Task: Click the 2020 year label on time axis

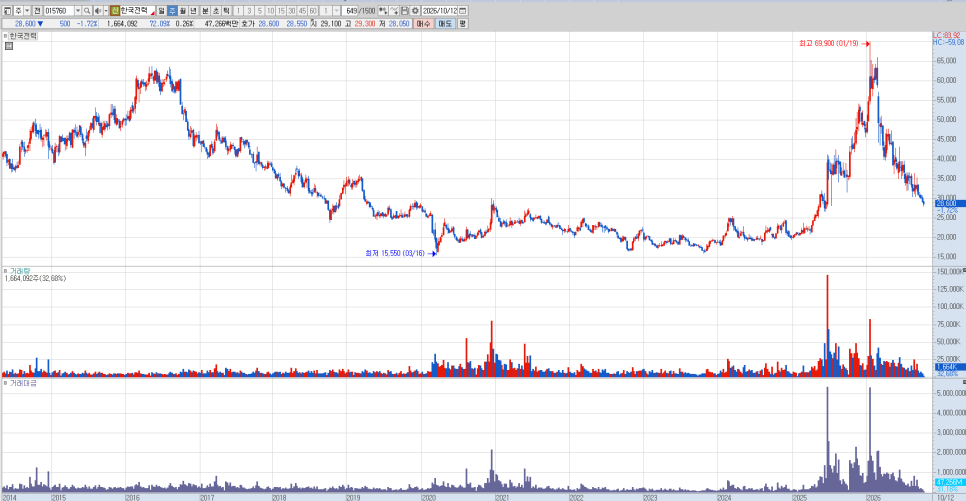Action: 428,497
